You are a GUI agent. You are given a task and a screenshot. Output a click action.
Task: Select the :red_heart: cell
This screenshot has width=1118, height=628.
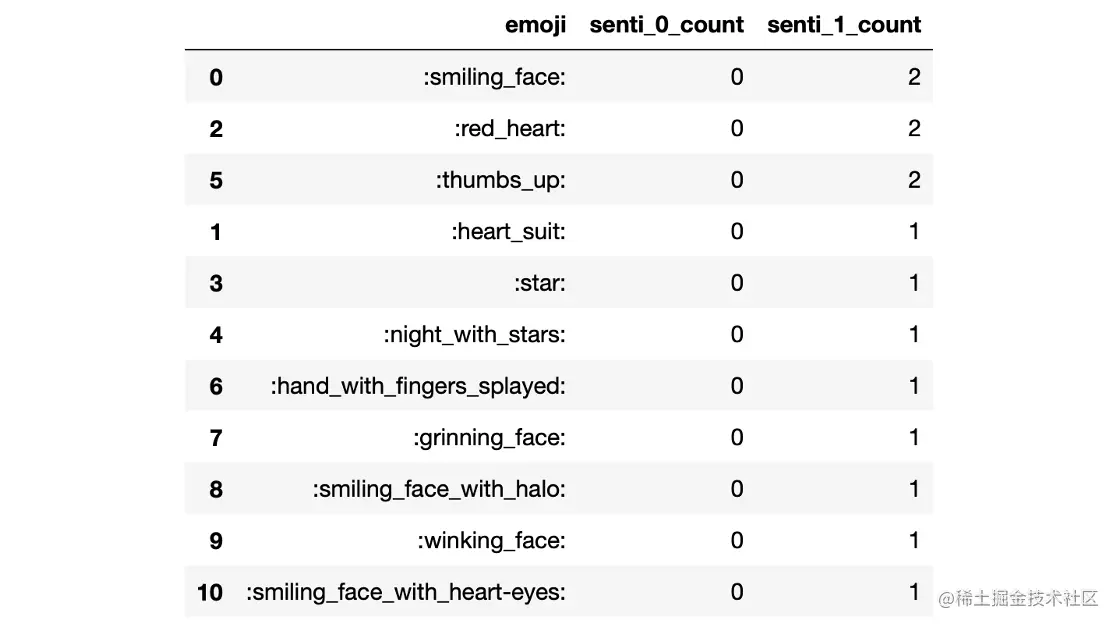509,129
